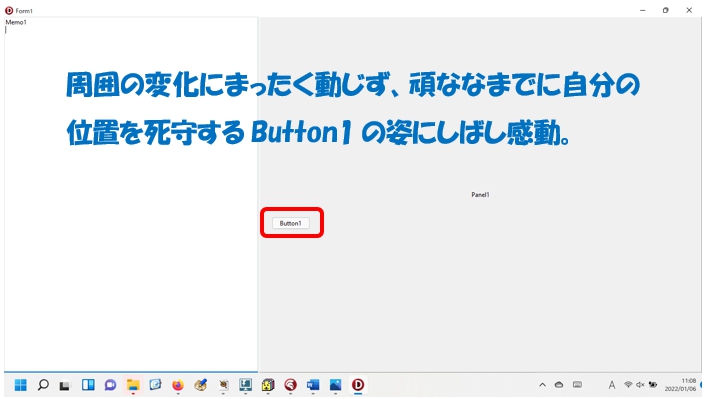Image resolution: width=705 pixels, height=399 pixels.
Task: Open the Wi-Fi network tray icon
Action: (628, 385)
